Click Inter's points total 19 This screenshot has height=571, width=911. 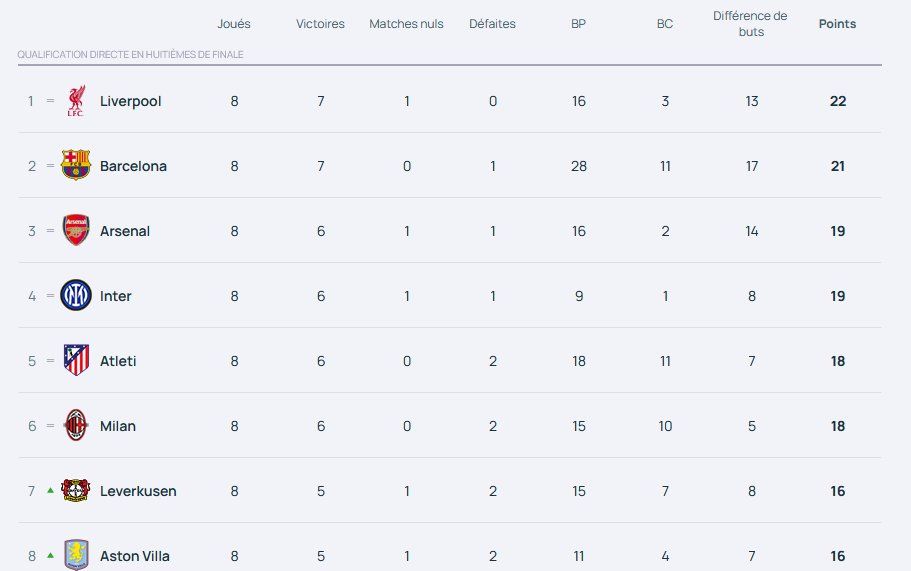coord(838,296)
